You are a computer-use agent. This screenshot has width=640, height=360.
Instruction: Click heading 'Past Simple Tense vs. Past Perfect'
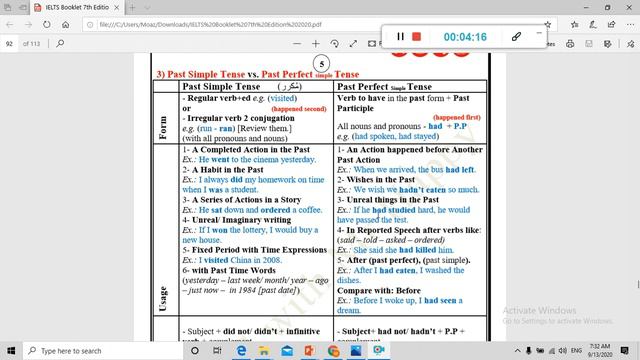tap(258, 74)
